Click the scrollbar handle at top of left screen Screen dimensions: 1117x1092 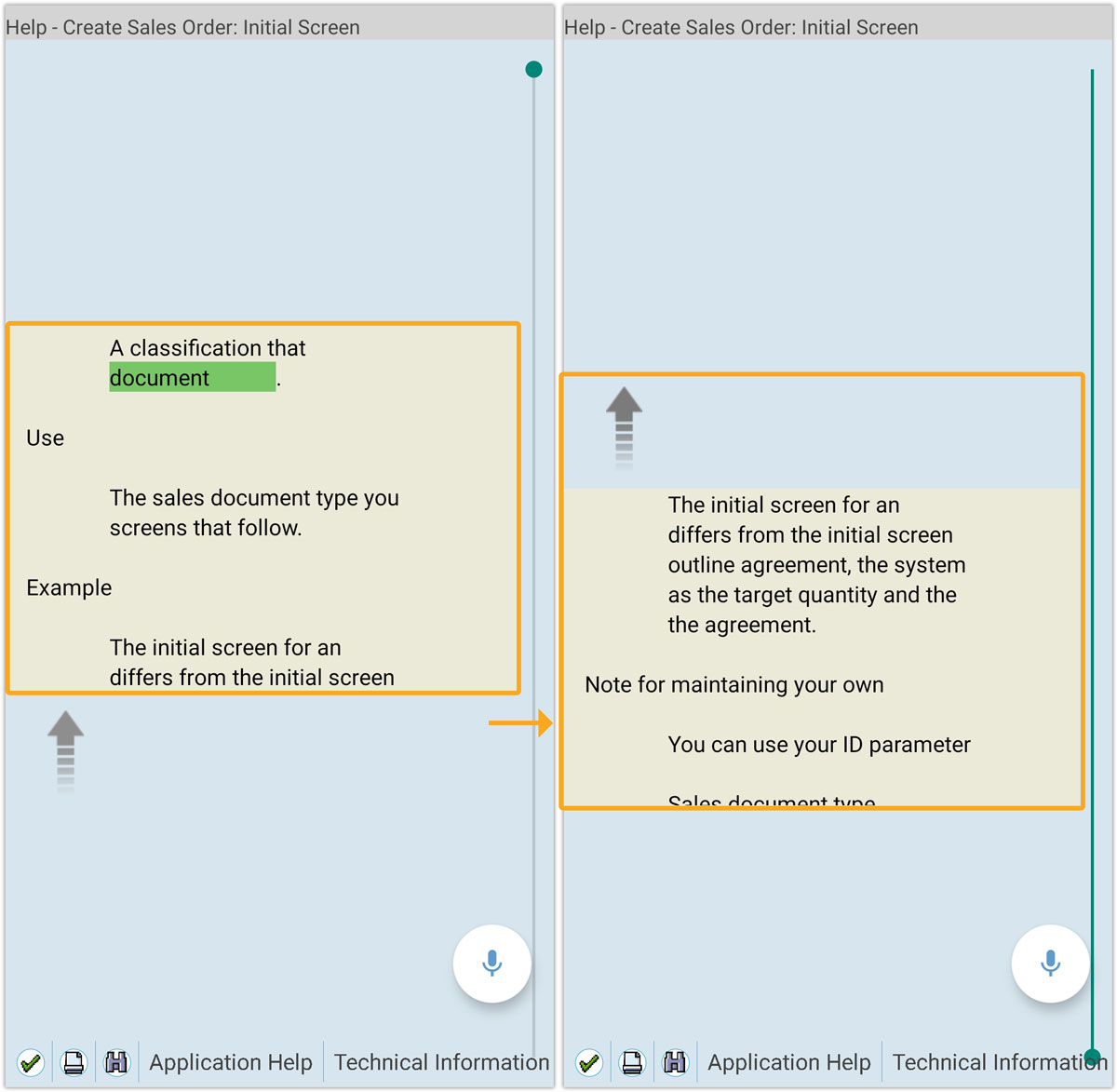coord(533,69)
